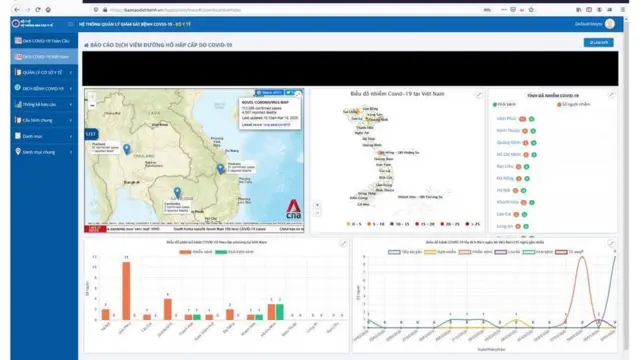Click the blue pin over Thailand
This screenshot has height=360, width=640.
click(127, 149)
